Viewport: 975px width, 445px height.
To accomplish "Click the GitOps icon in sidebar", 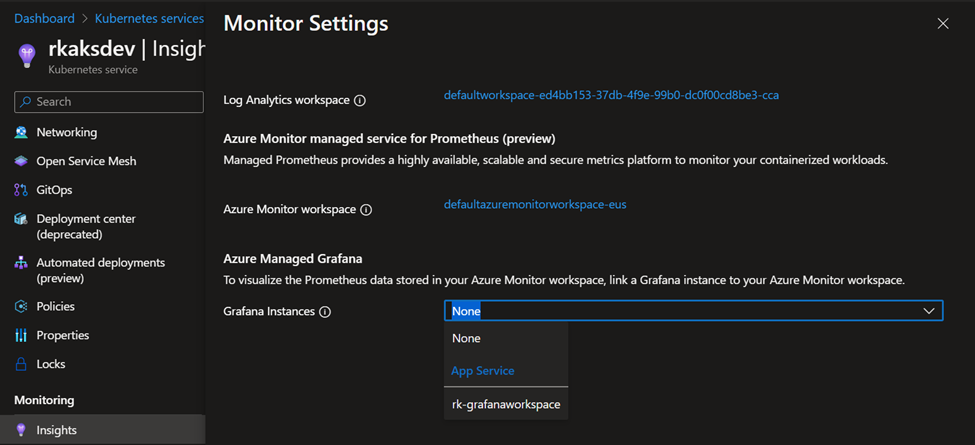I will pos(21,190).
